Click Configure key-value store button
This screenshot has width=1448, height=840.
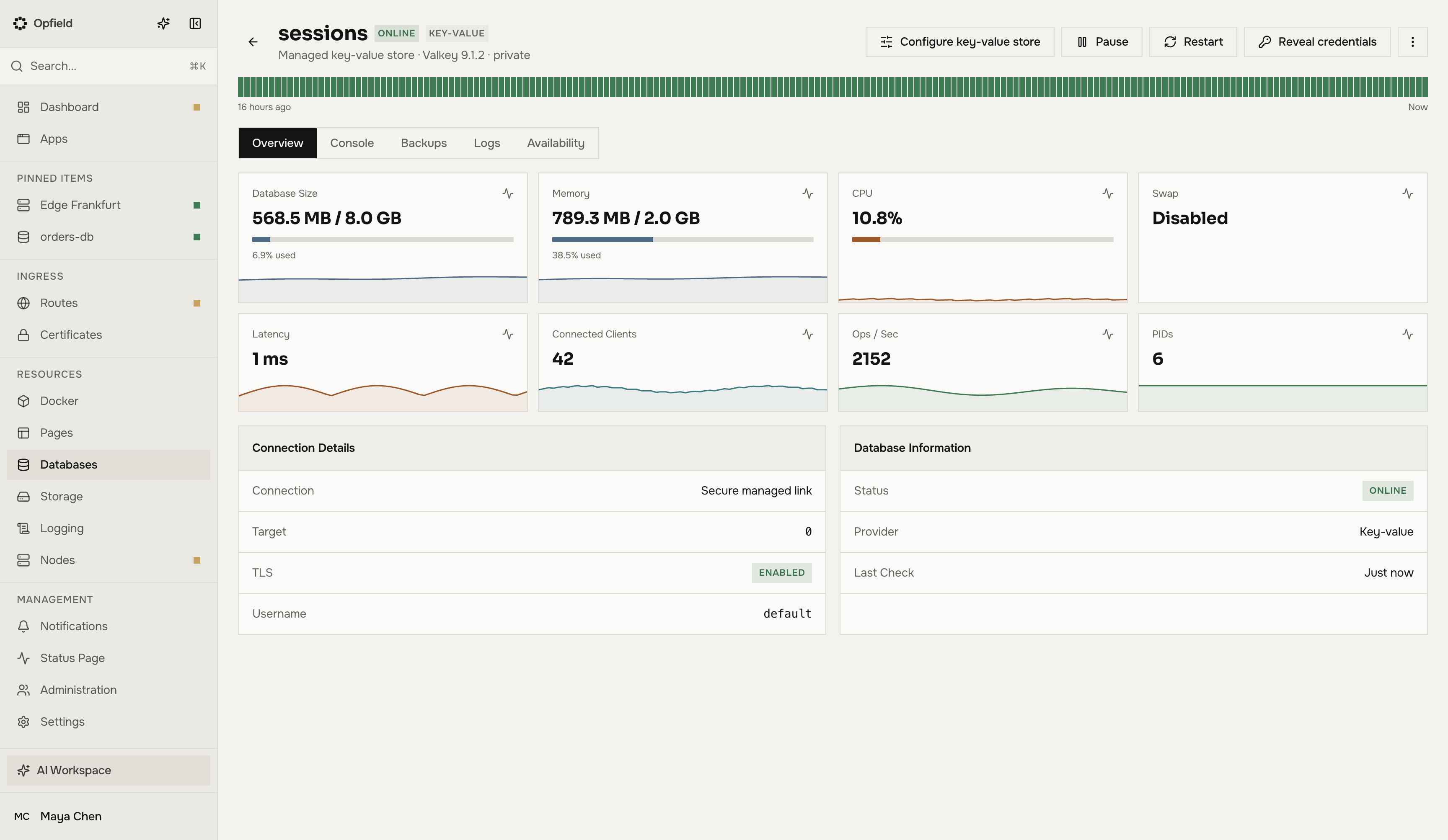point(959,42)
